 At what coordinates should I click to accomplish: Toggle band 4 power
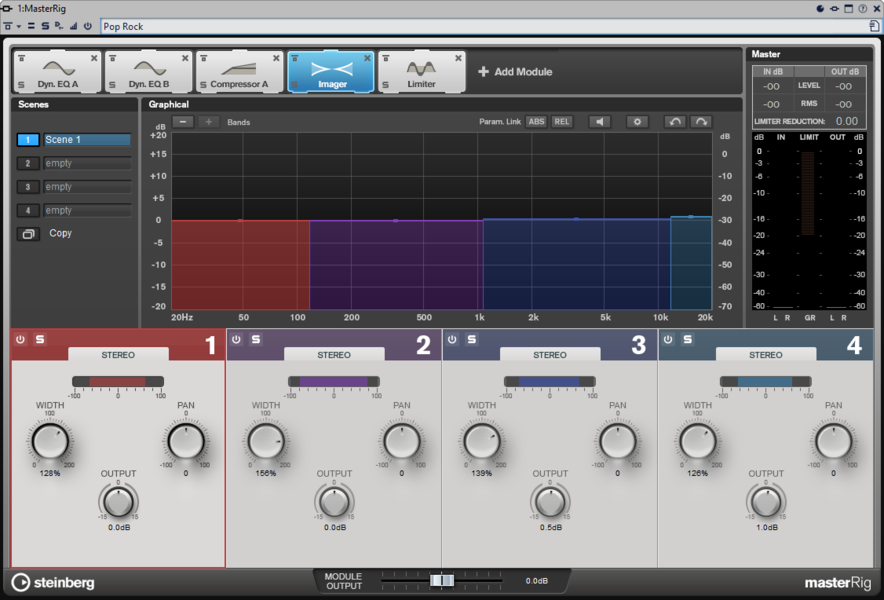click(x=668, y=339)
